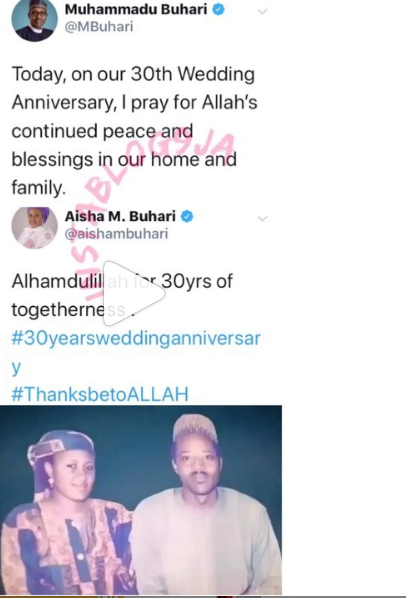Expand the chevron menu on Aisha Buhari's tweet
This screenshot has height=598, width=406.
coord(262,219)
